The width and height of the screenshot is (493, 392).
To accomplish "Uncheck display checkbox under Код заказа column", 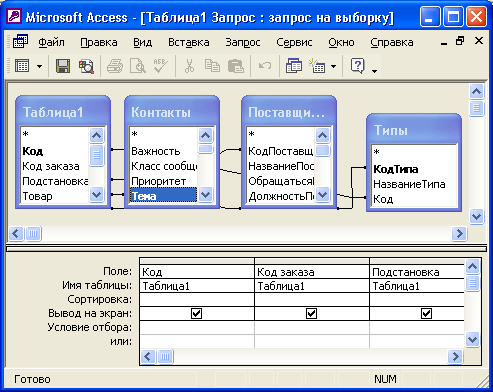I will tap(311, 313).
